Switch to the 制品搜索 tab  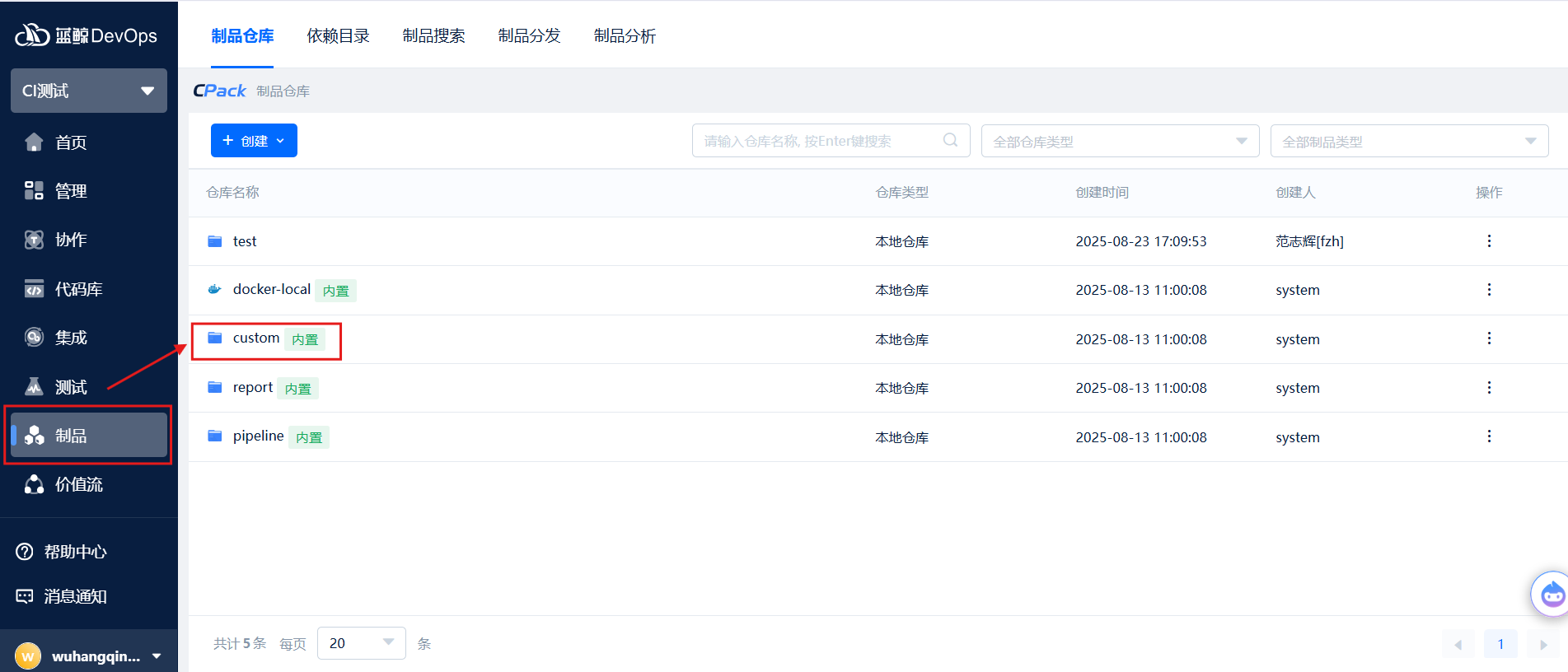coord(433,35)
